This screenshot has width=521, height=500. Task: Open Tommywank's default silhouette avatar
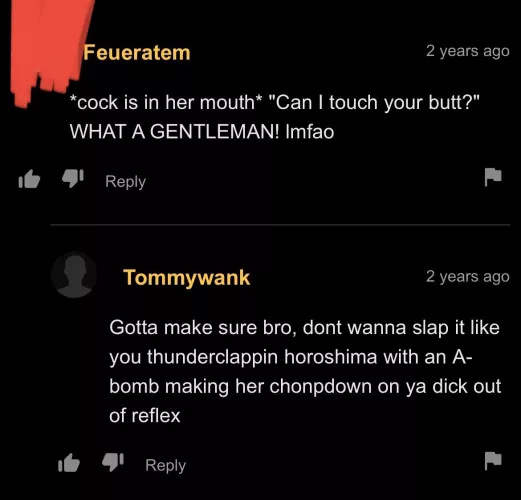74,275
